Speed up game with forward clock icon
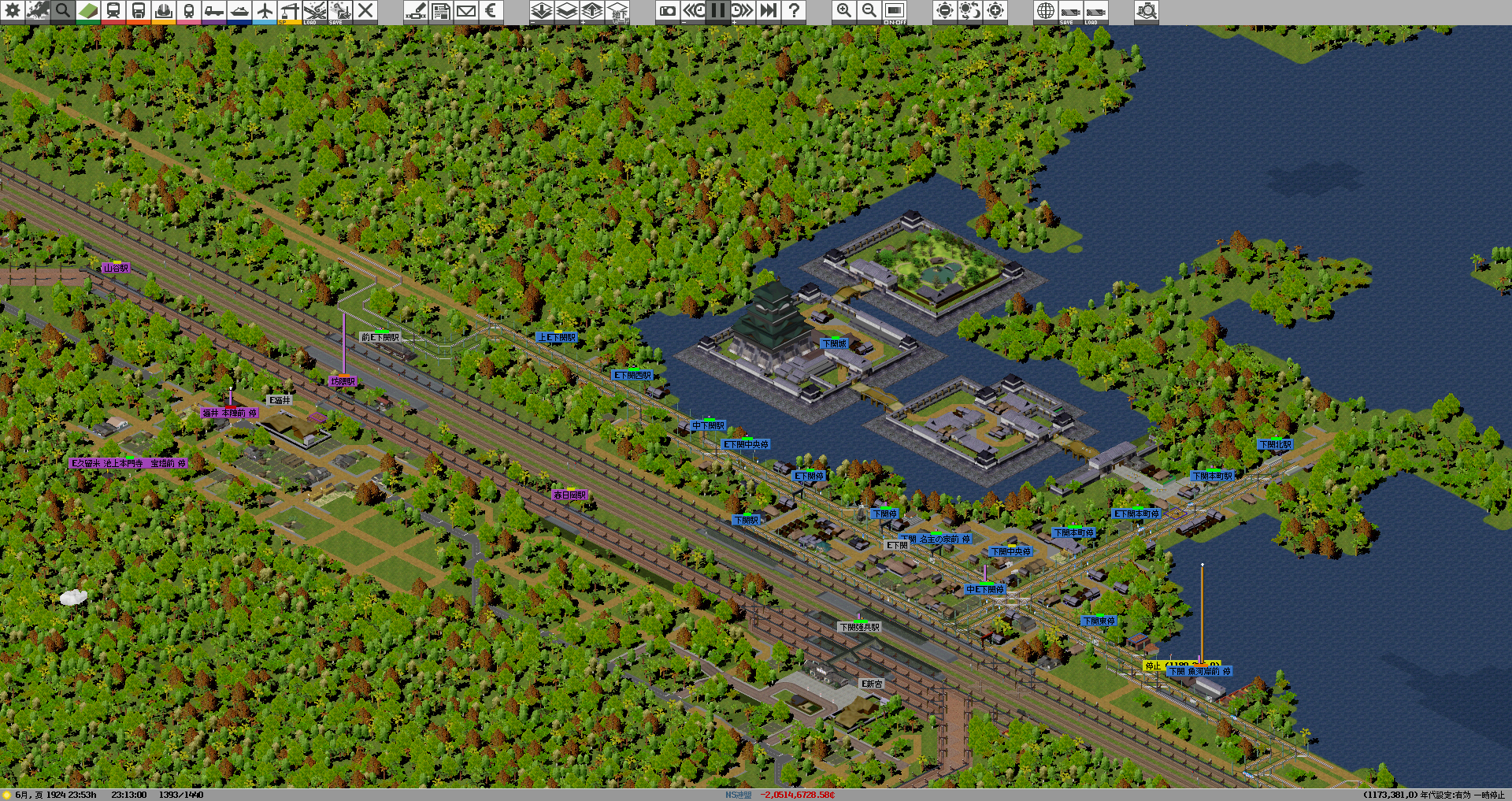The width and height of the screenshot is (1512, 801). 743,11
